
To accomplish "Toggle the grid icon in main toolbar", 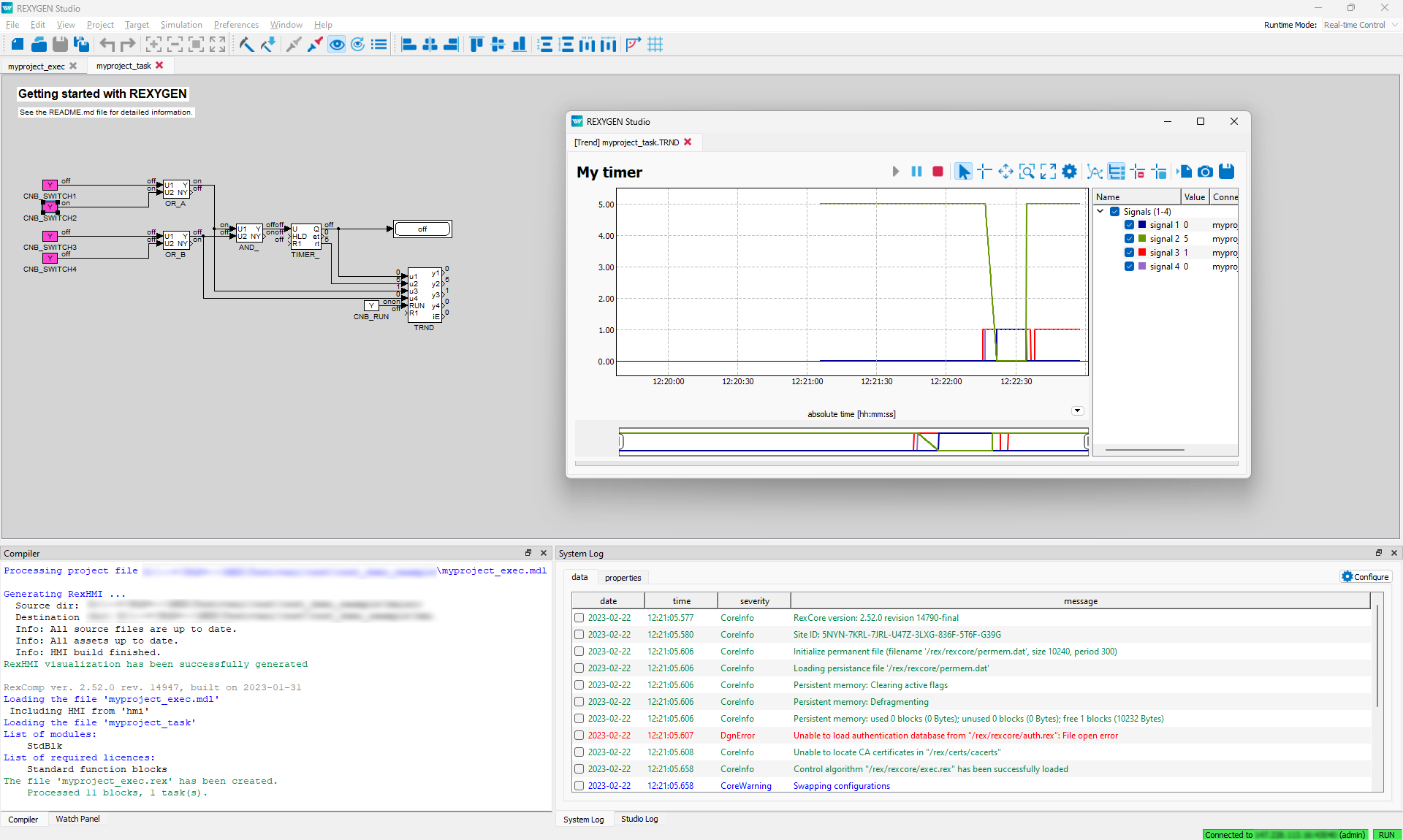I will [x=655, y=45].
